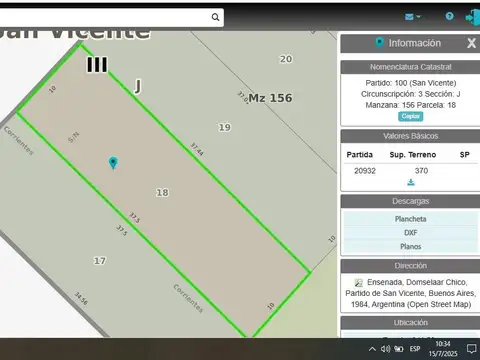Image resolution: width=480 pixels, height=360 pixels.
Task: Click the Nomenclatura Catastral header
Action: [x=410, y=67]
